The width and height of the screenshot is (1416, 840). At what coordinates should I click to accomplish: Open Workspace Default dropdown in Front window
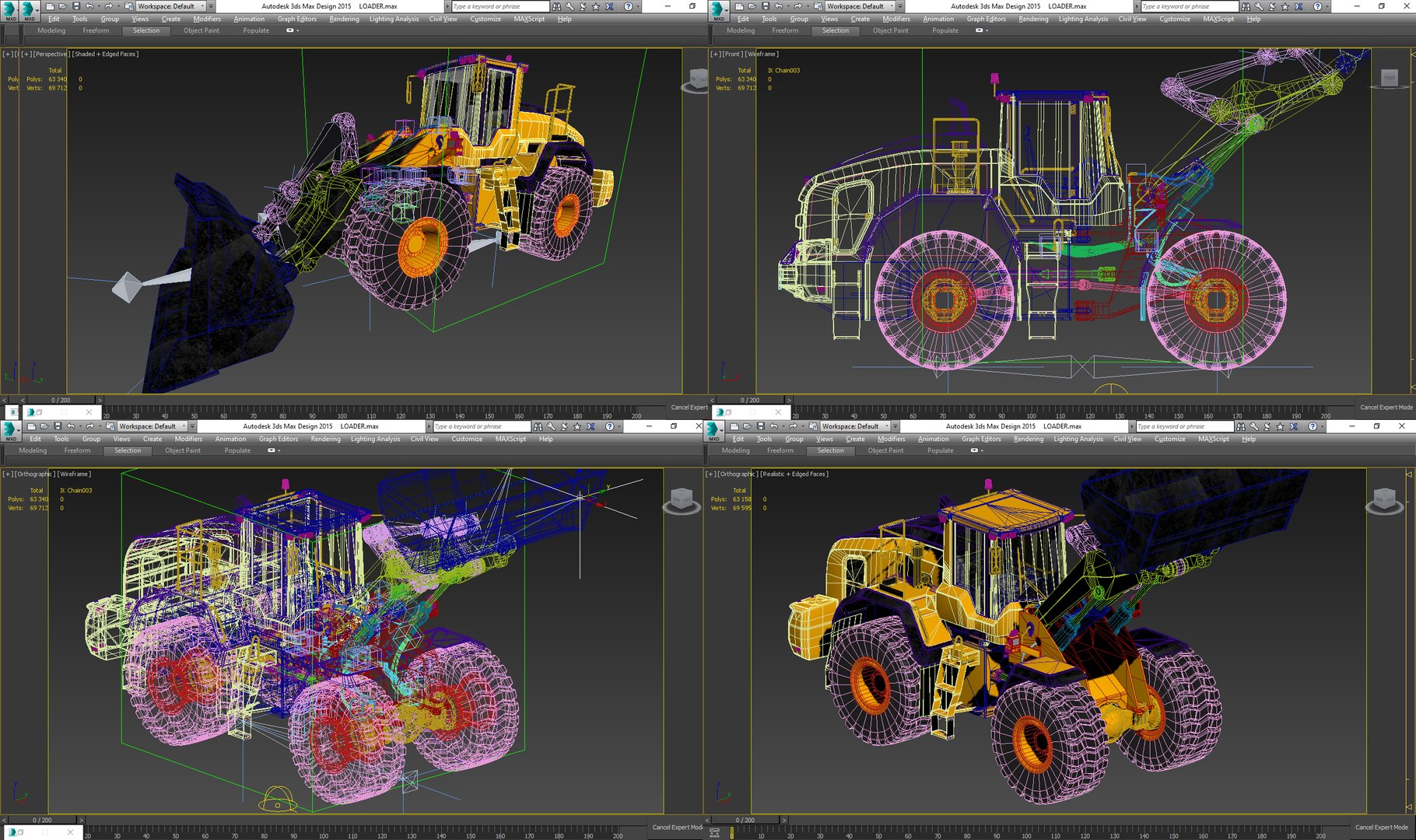click(860, 6)
